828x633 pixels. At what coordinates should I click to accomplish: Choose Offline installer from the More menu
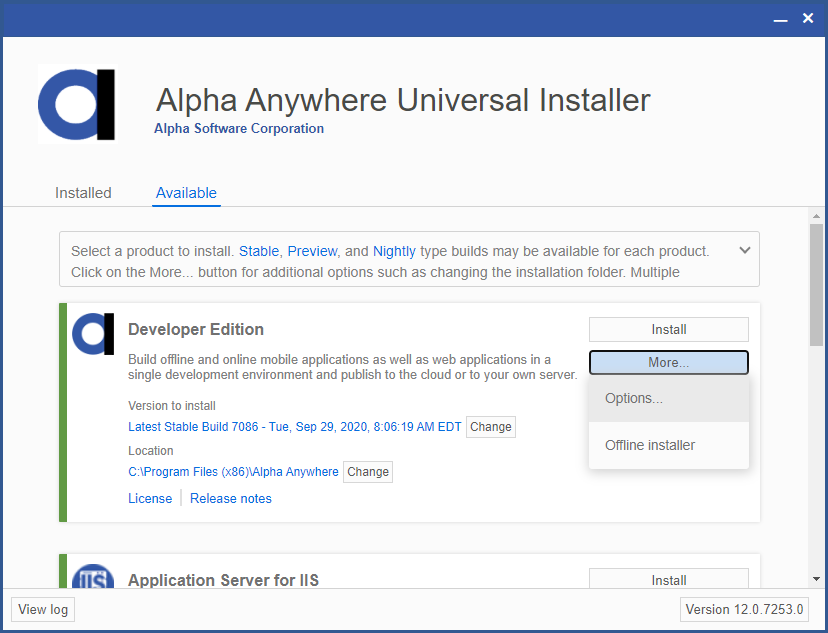(669, 445)
